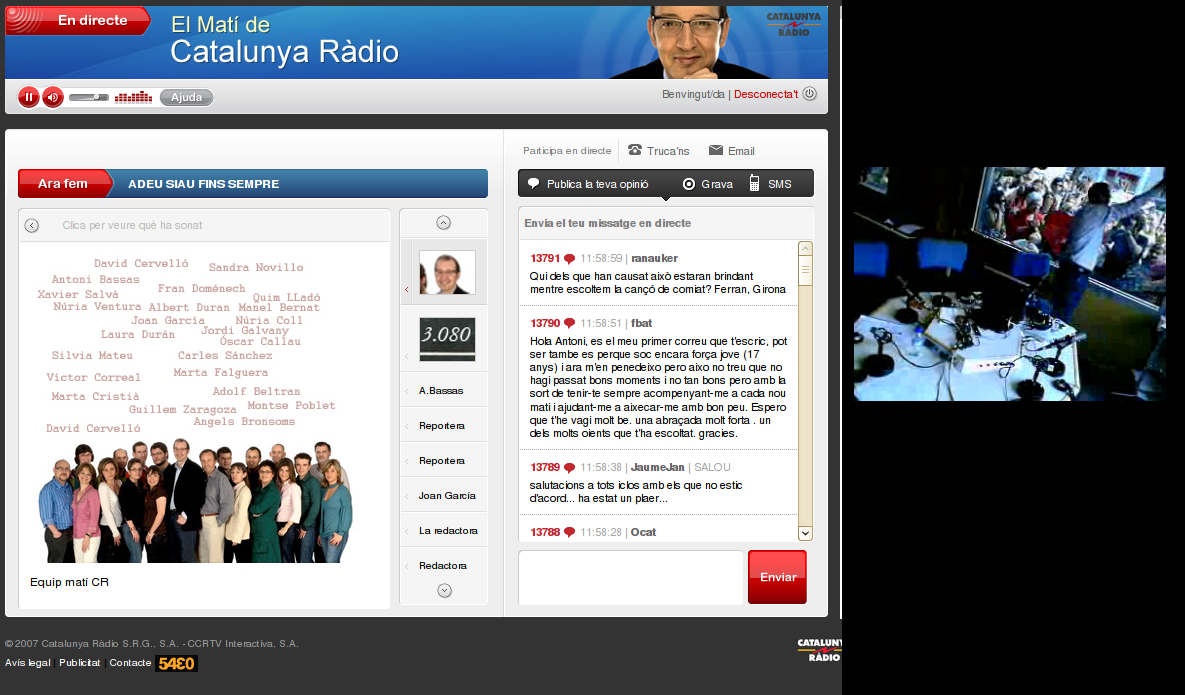Viewport: 1185px width, 695px height.
Task: Select the Grava tab
Action: click(716, 184)
